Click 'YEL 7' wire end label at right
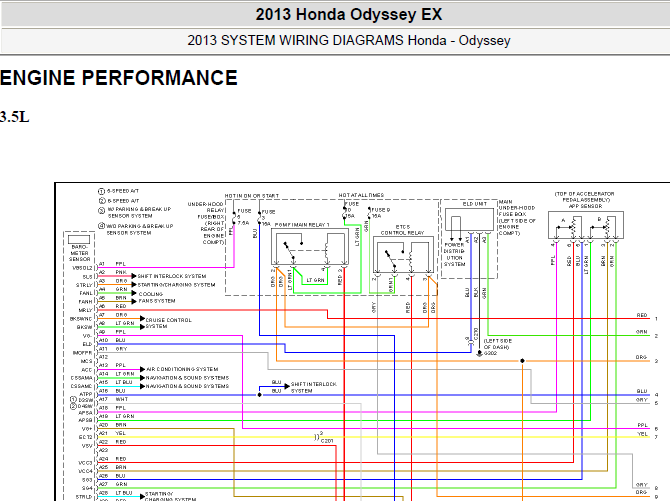 click(648, 435)
